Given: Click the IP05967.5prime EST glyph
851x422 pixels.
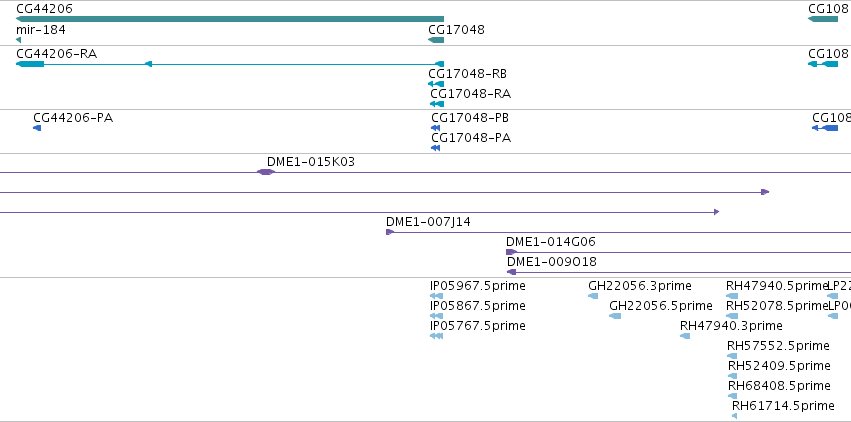Looking at the screenshot, I should tap(436, 296).
